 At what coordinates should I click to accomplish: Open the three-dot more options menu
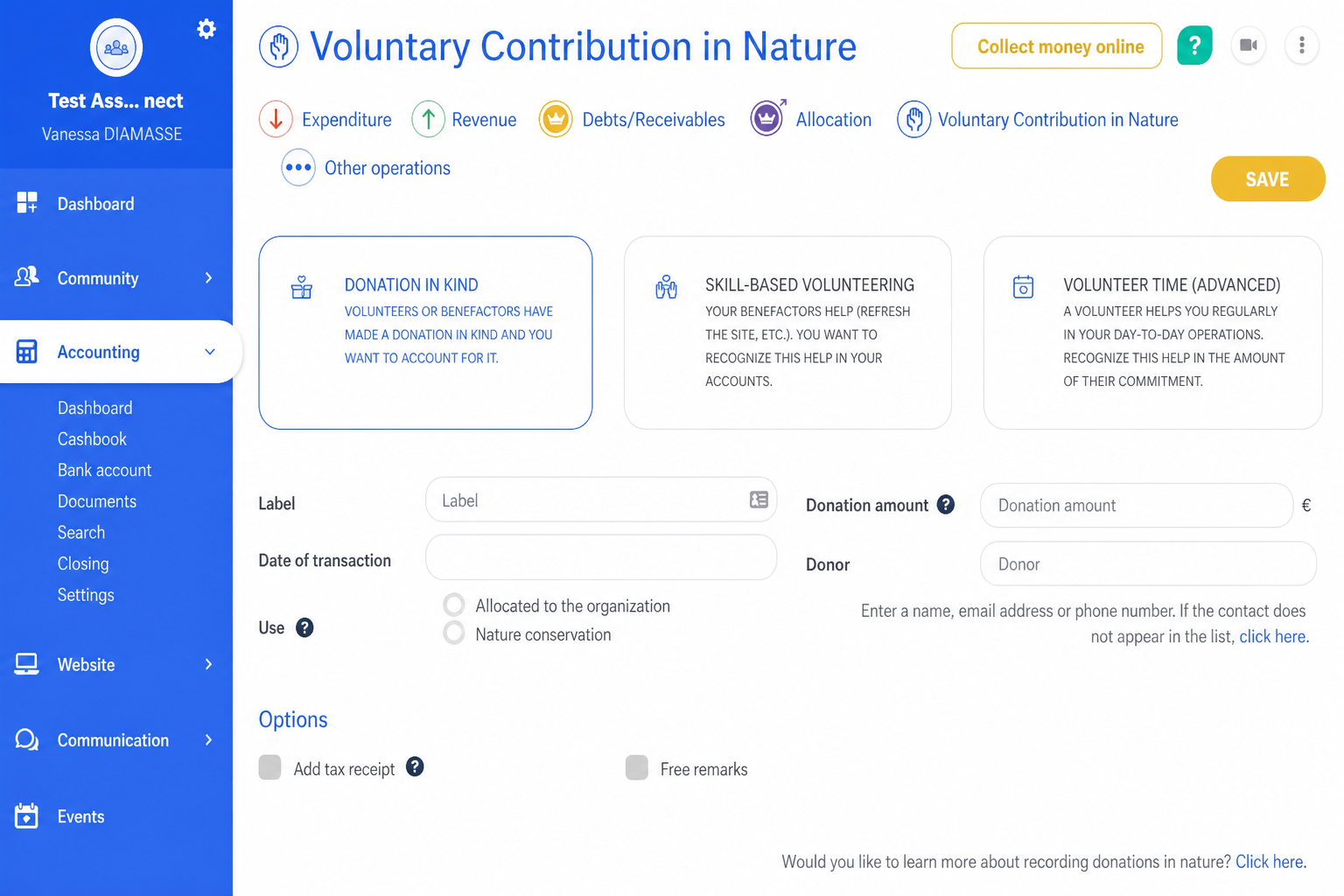pos(1302,45)
